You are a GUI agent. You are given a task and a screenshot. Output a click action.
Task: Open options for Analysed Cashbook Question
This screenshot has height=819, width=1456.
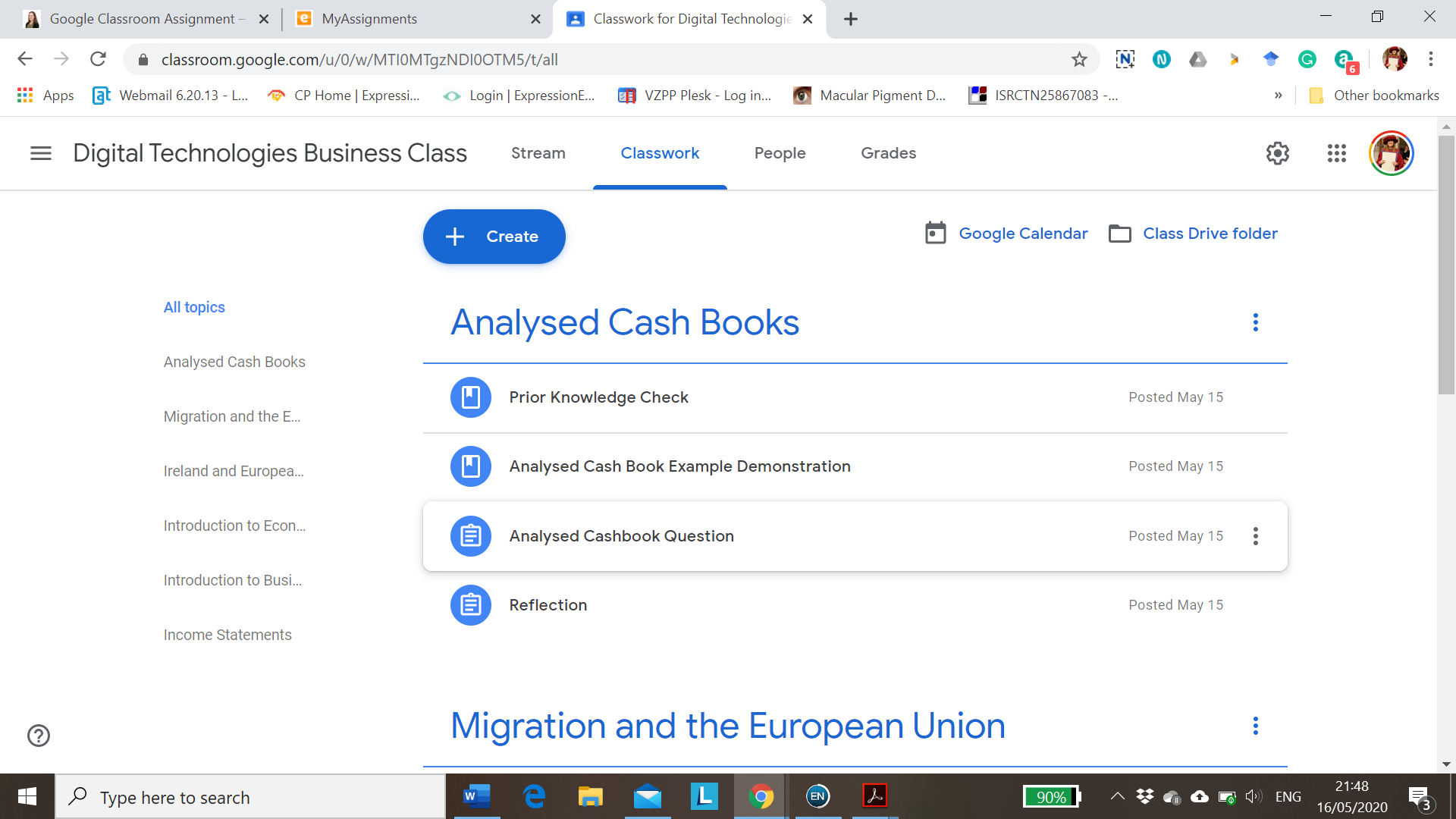click(1255, 536)
